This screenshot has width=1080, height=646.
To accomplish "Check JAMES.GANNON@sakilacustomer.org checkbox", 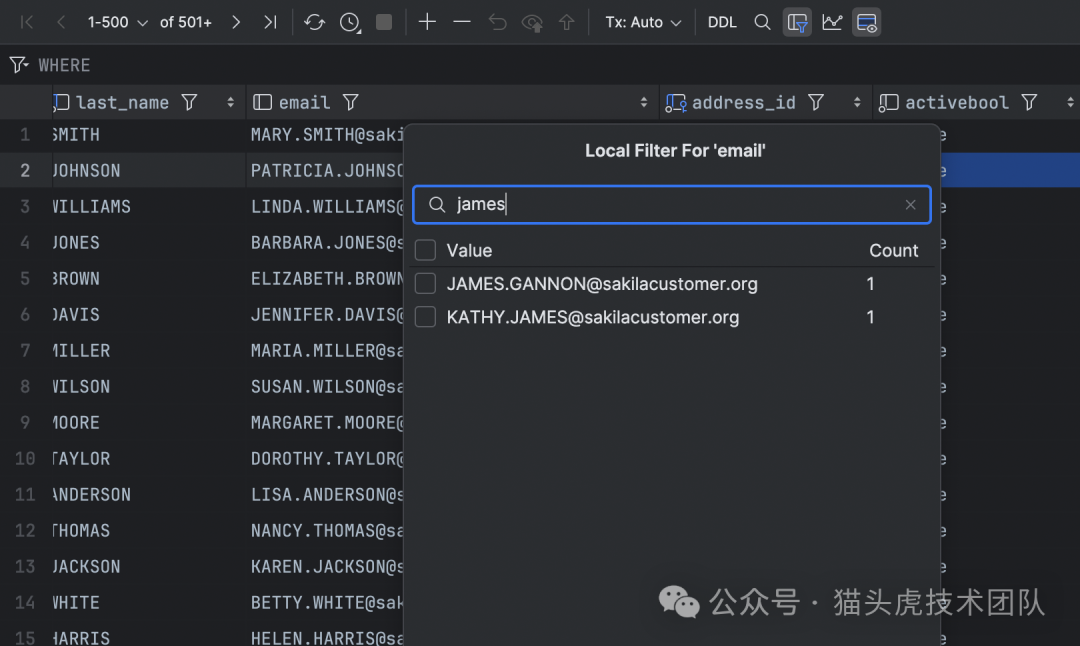I will 426,283.
